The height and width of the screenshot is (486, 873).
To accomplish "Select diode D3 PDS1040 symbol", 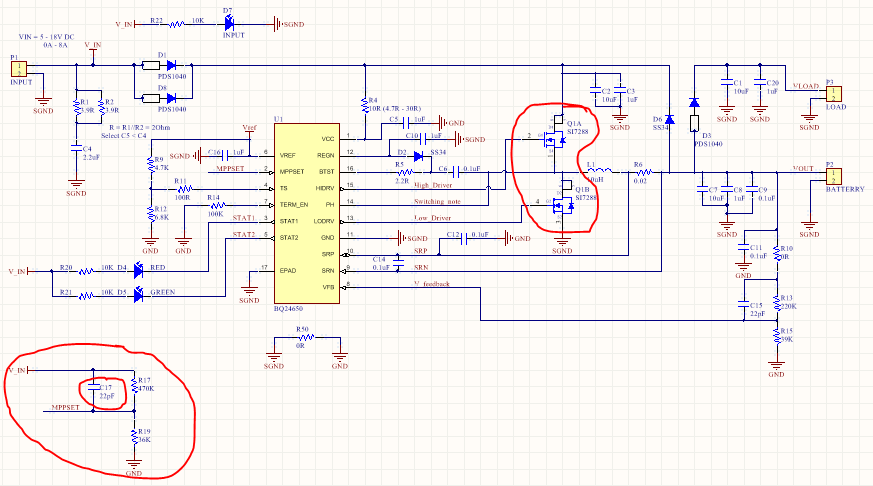I will pos(694,115).
